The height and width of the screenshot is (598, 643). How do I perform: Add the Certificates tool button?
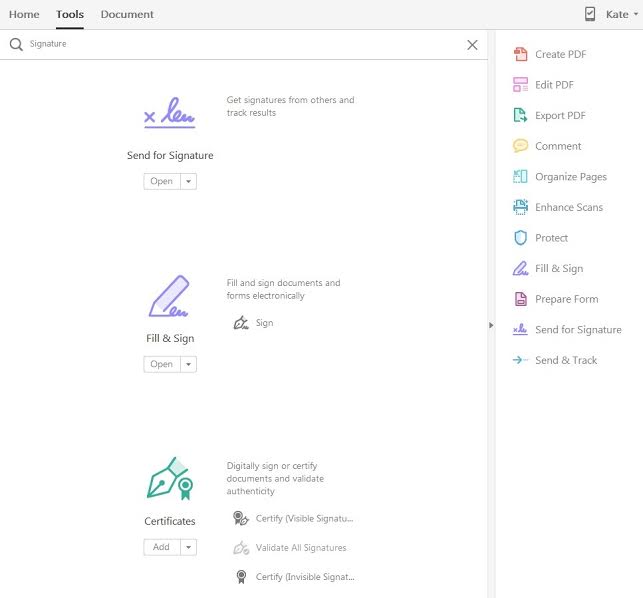click(x=162, y=547)
